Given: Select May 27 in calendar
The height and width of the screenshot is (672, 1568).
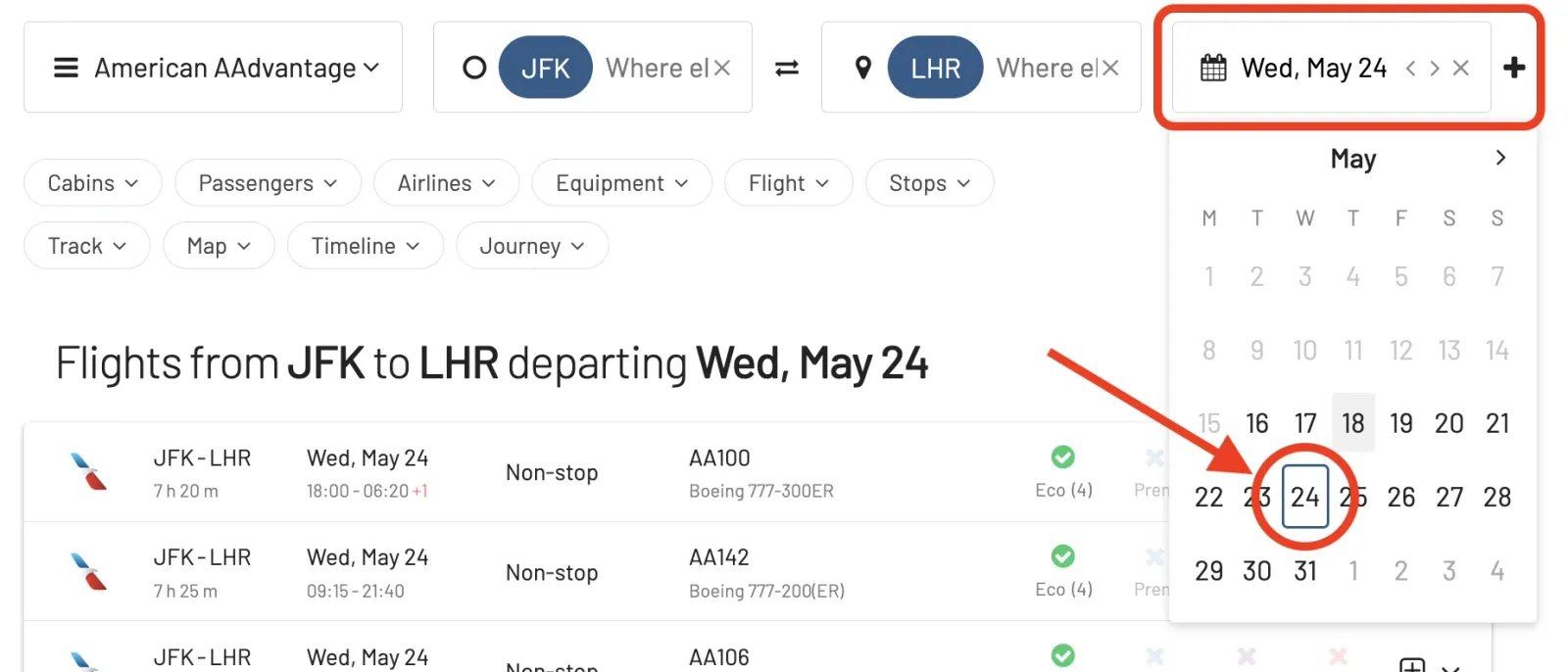Looking at the screenshot, I should click(x=1449, y=497).
